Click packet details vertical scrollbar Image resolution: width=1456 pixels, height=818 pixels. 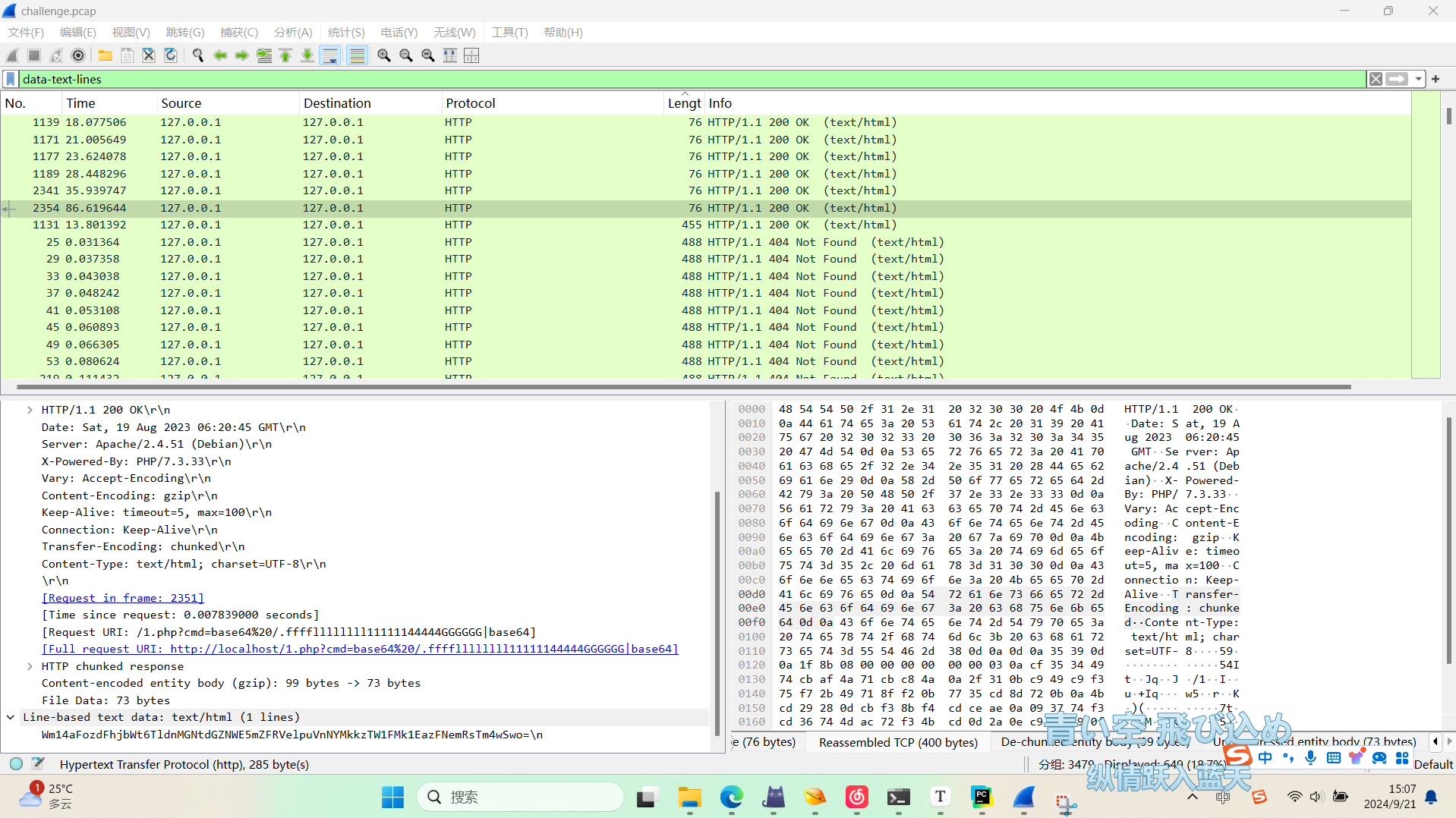717,615
